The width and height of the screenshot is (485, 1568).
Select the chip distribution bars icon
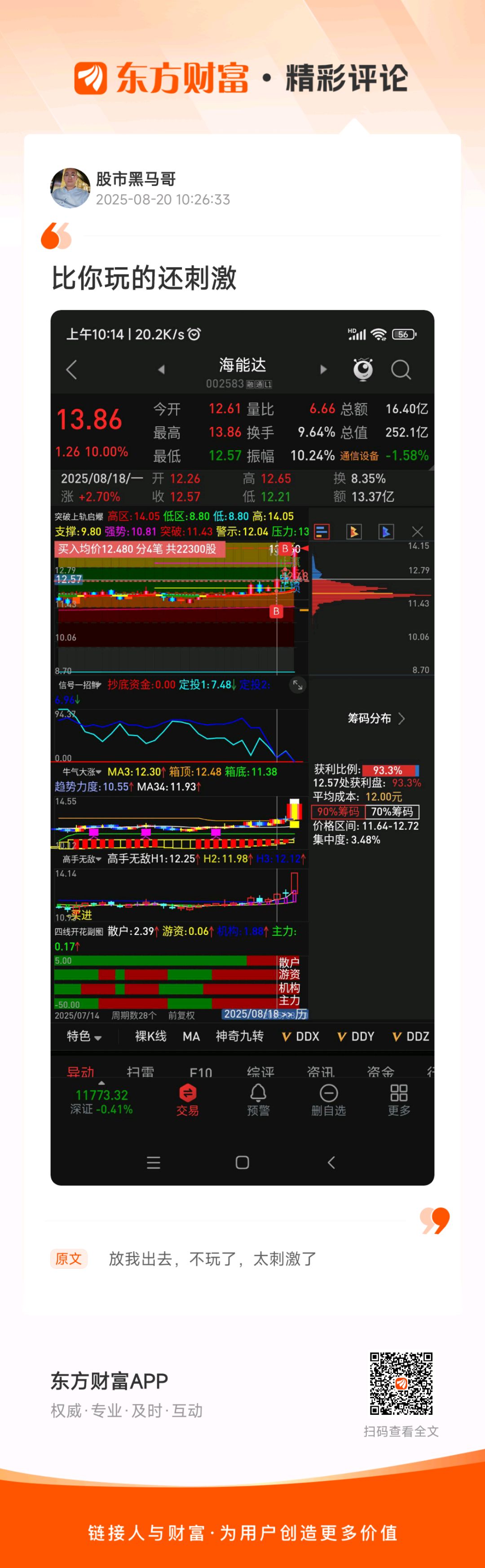click(322, 532)
